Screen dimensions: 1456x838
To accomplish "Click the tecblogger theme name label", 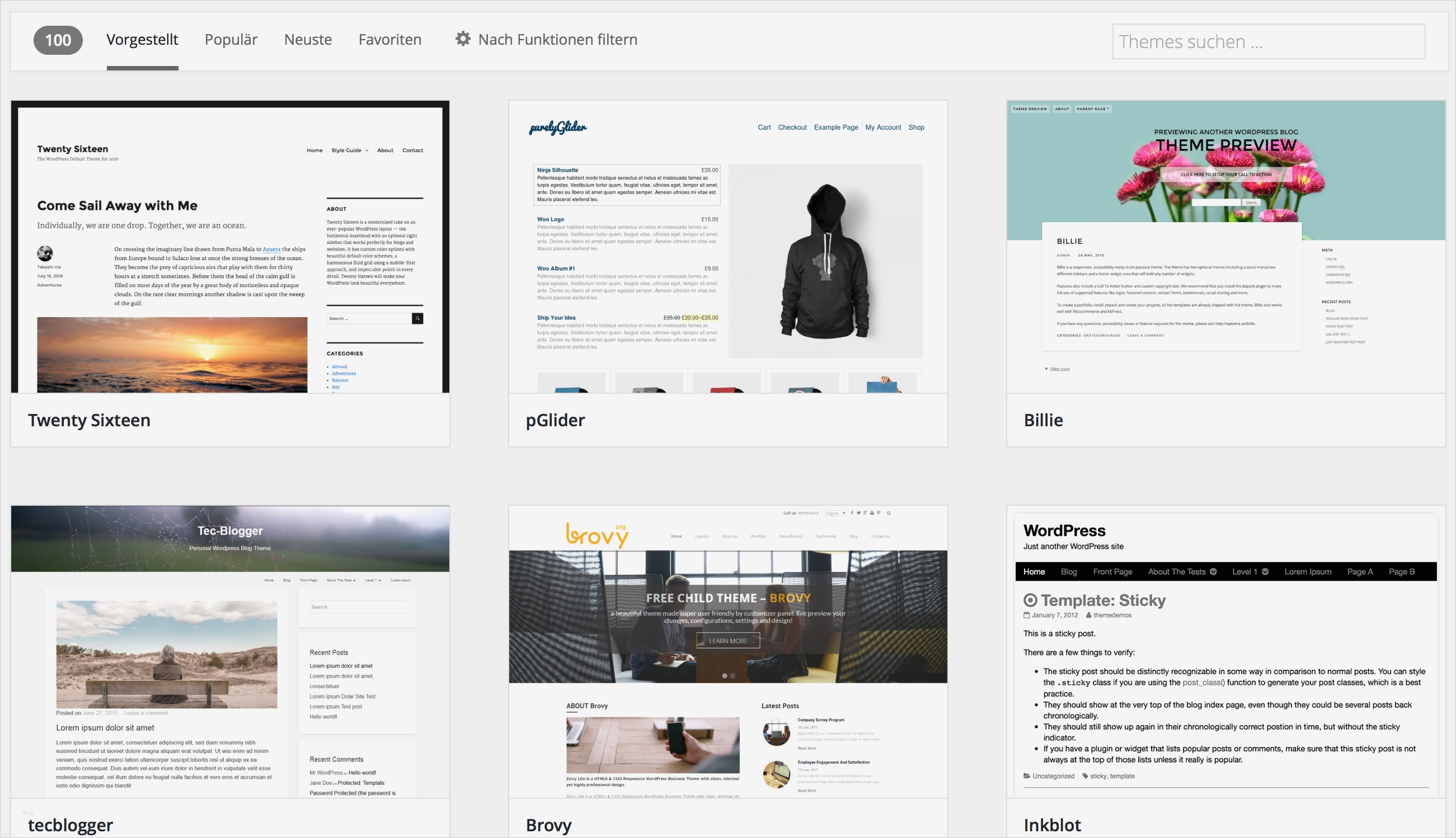I will 71,825.
